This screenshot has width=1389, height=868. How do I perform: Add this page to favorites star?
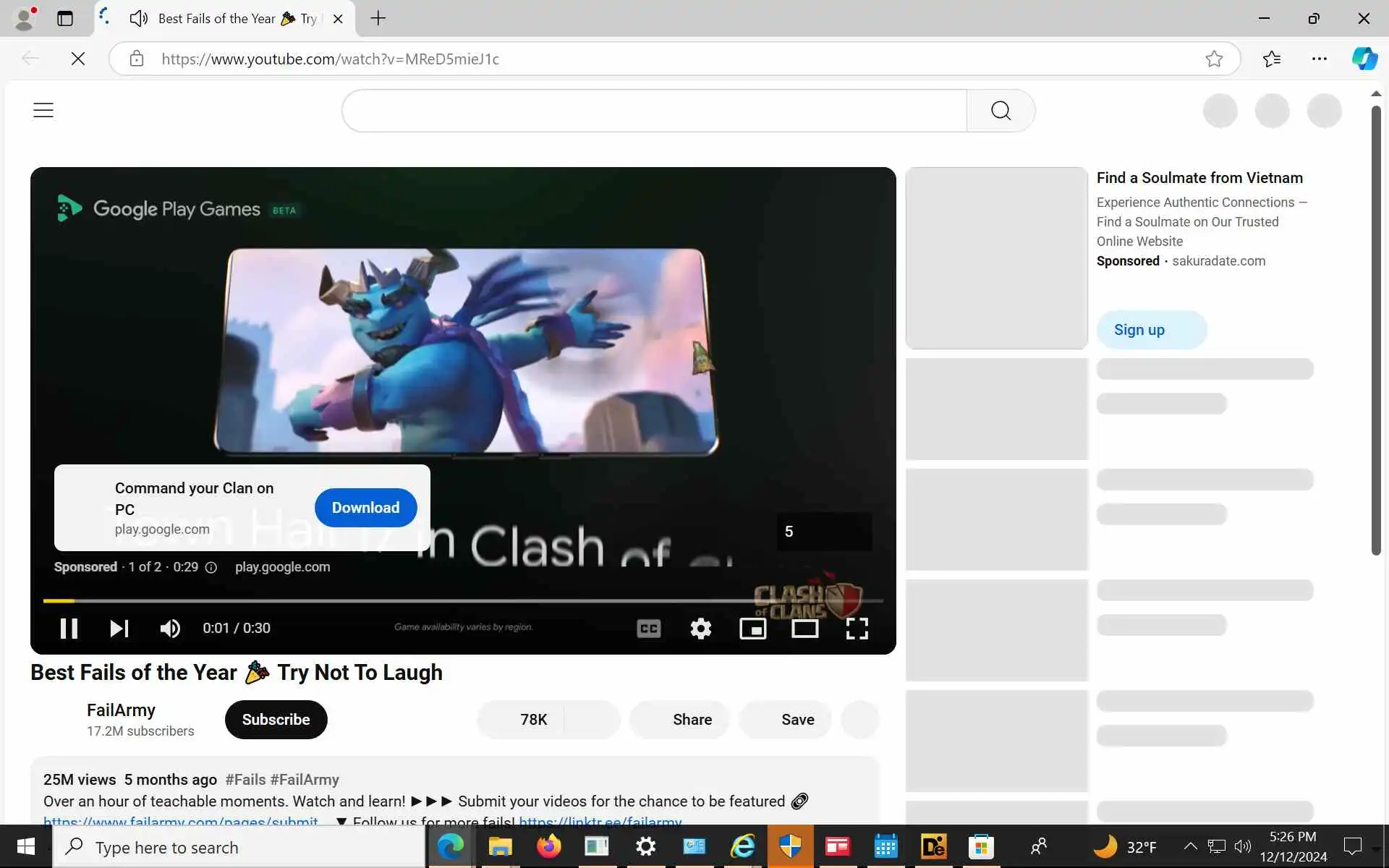[x=1213, y=59]
